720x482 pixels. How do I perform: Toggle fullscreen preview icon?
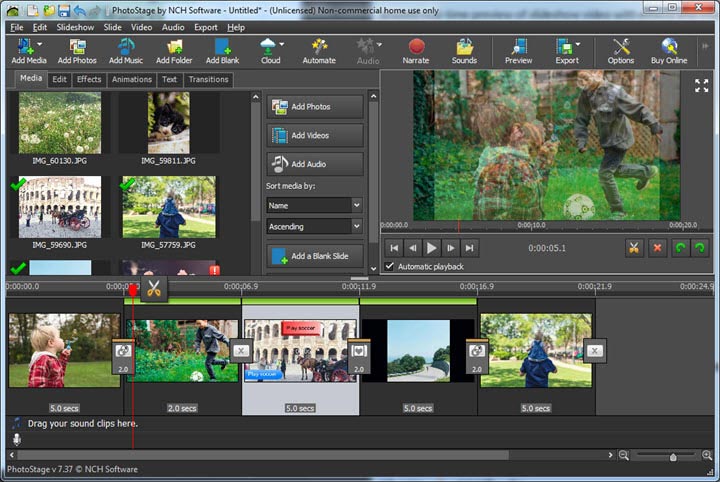pos(701,86)
